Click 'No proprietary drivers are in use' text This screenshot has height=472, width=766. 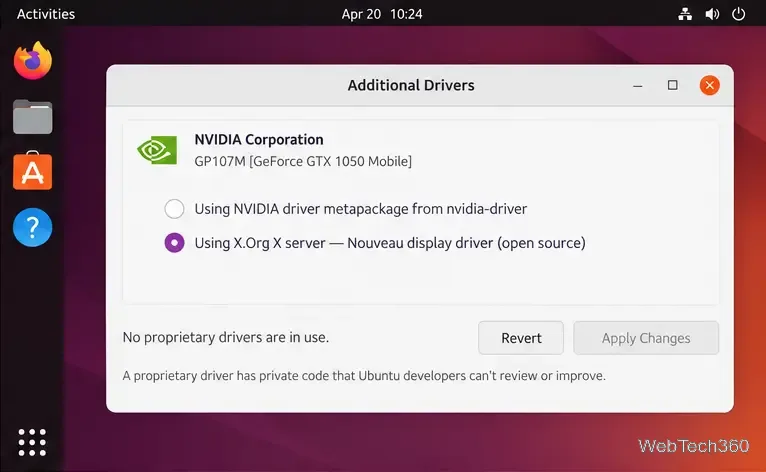226,337
